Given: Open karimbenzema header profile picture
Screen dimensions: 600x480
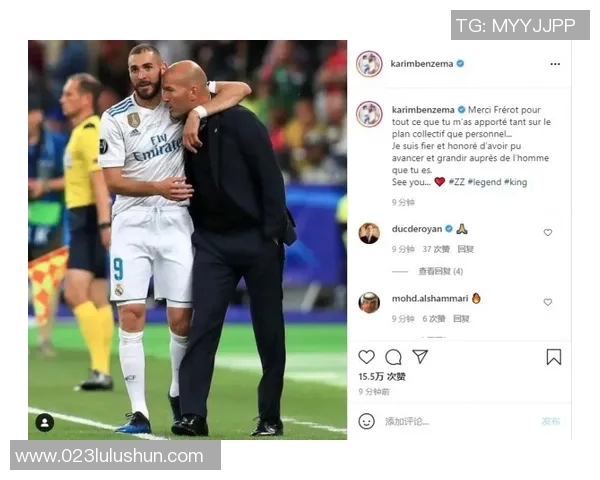Looking at the screenshot, I should click(x=369, y=64).
